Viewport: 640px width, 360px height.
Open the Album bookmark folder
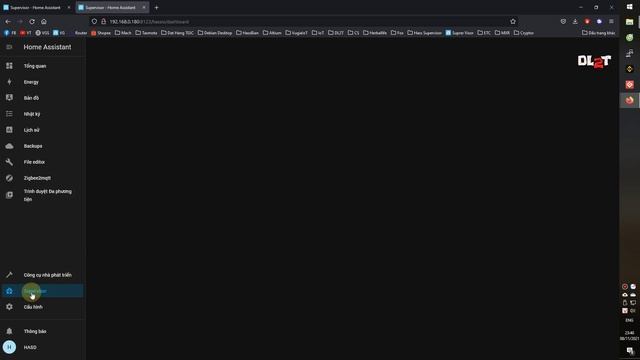click(272, 33)
